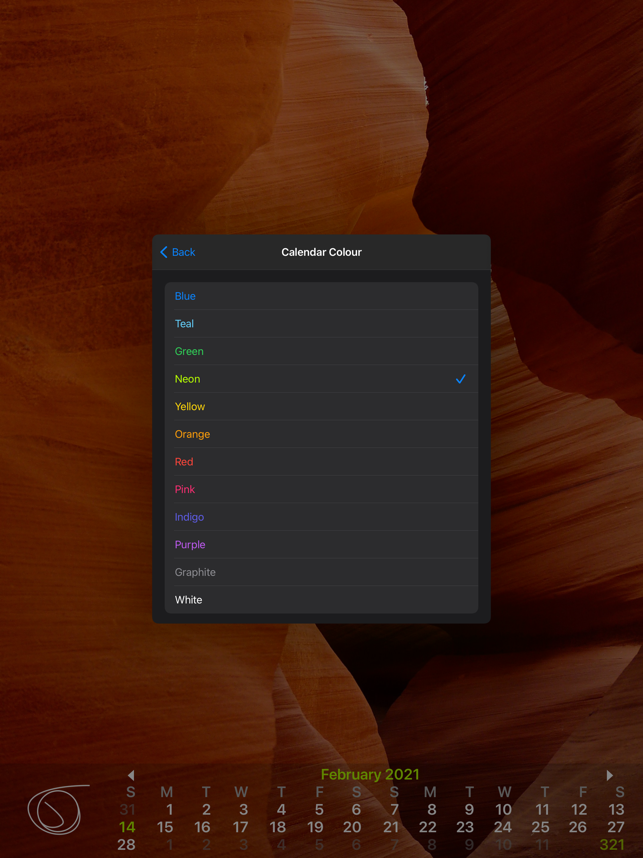The height and width of the screenshot is (858, 643).
Task: Set calendar colour to Yellow
Action: coord(321,407)
